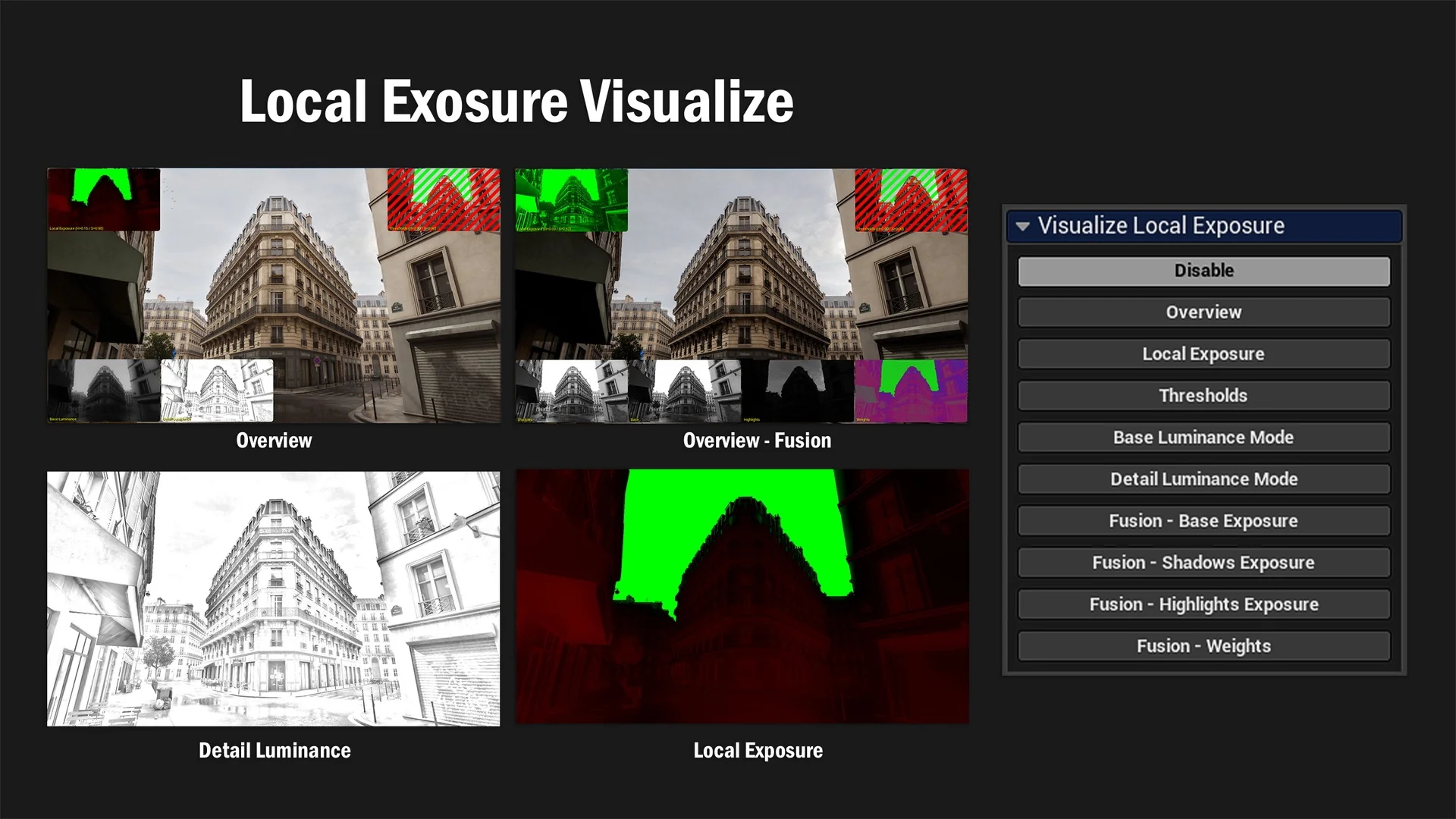Select the Thresholds visualization mode
1456x819 pixels.
coord(1203,396)
